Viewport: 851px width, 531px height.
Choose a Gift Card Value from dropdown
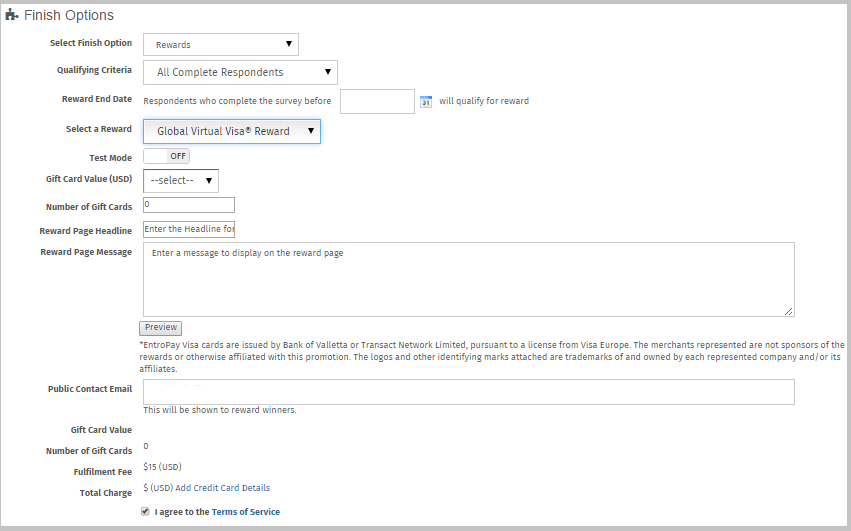click(x=181, y=181)
